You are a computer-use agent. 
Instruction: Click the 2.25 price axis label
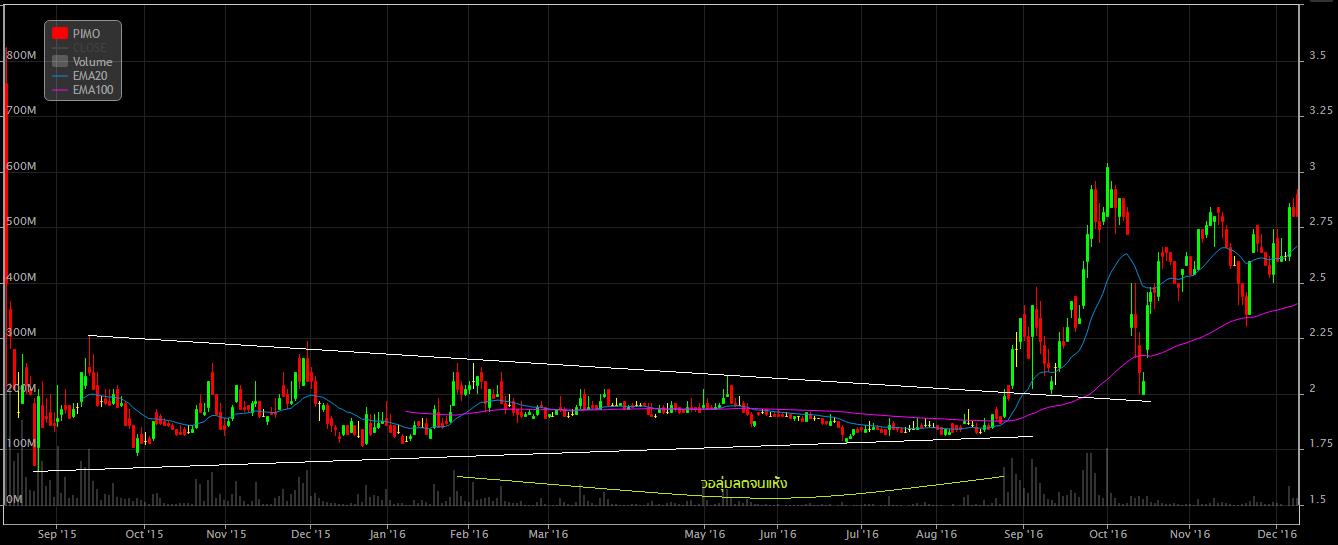pos(1320,332)
